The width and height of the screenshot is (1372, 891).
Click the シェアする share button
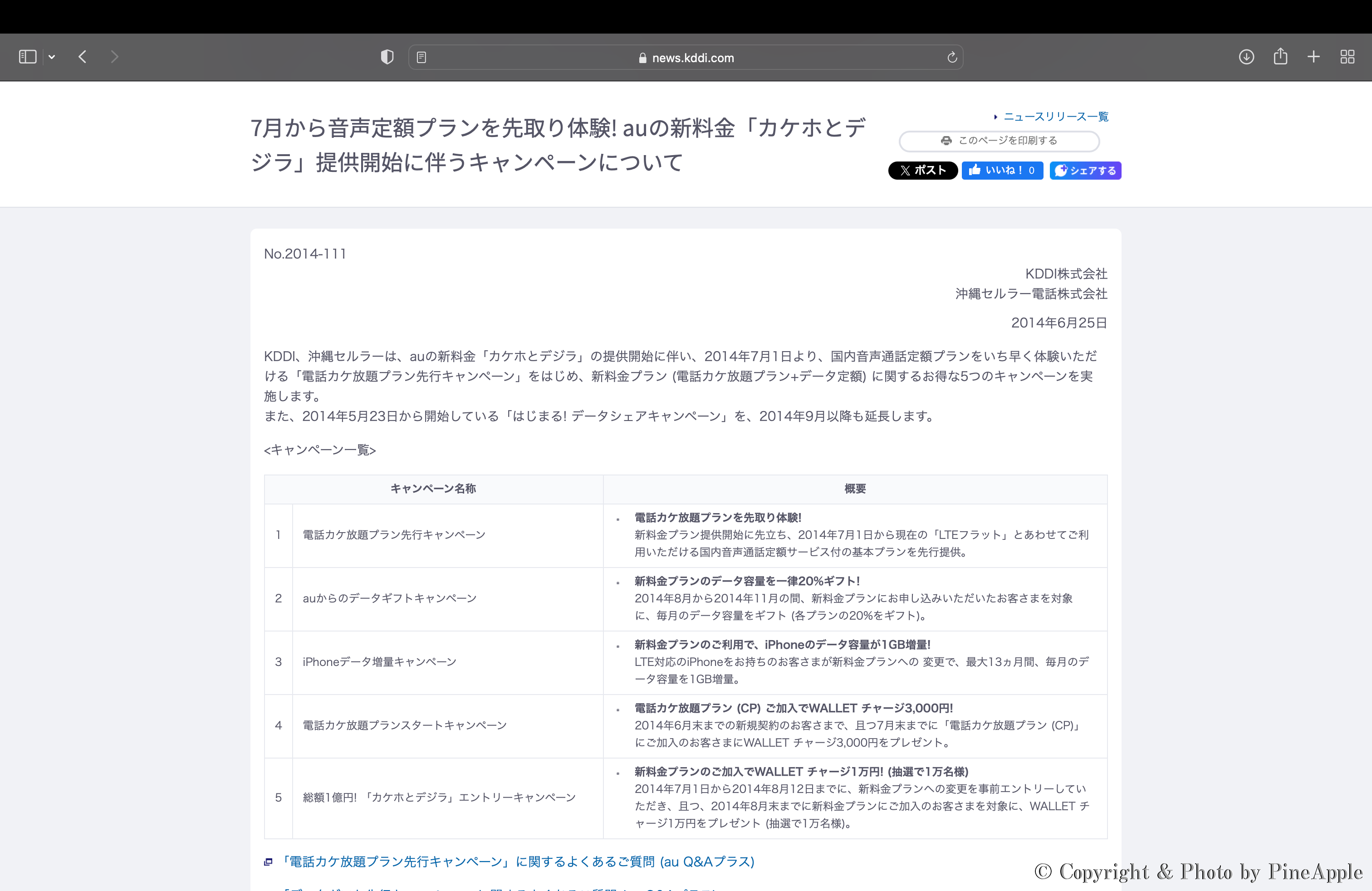point(1085,170)
